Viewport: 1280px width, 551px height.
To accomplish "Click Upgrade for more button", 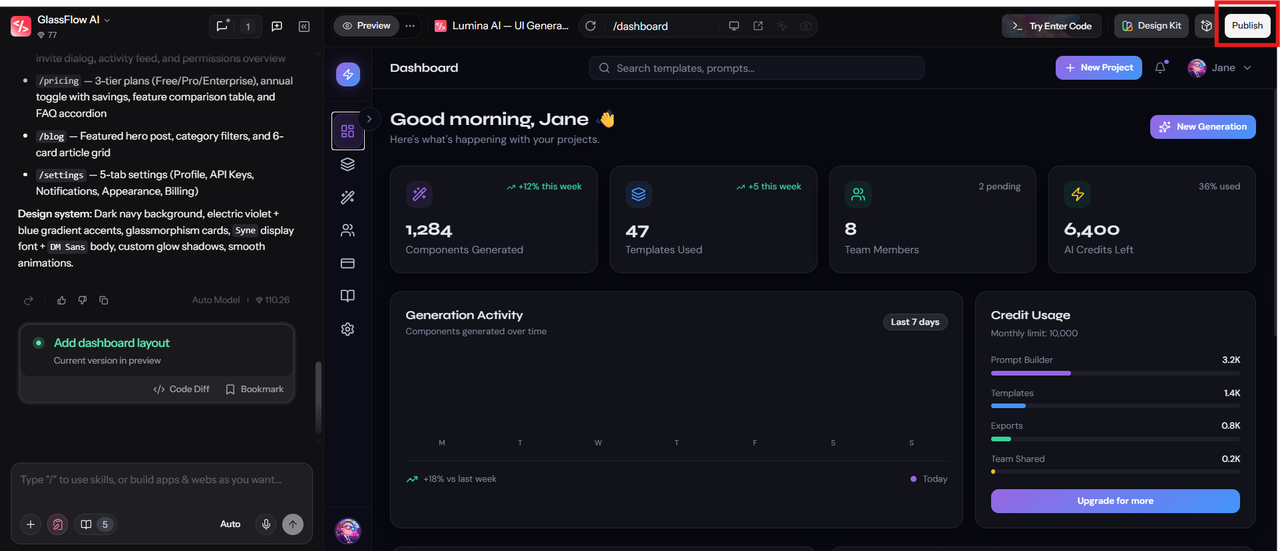I will (x=1115, y=501).
